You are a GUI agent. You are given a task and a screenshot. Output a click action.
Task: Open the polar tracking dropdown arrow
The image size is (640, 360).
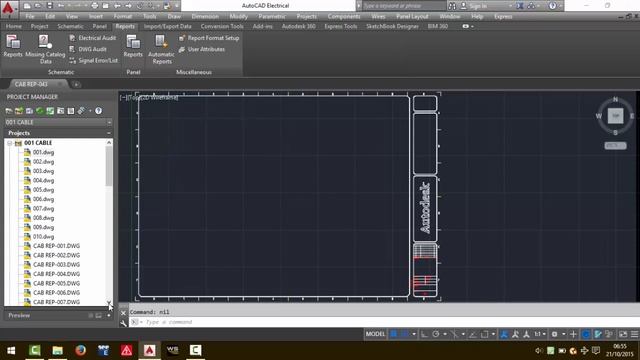(x=445, y=334)
